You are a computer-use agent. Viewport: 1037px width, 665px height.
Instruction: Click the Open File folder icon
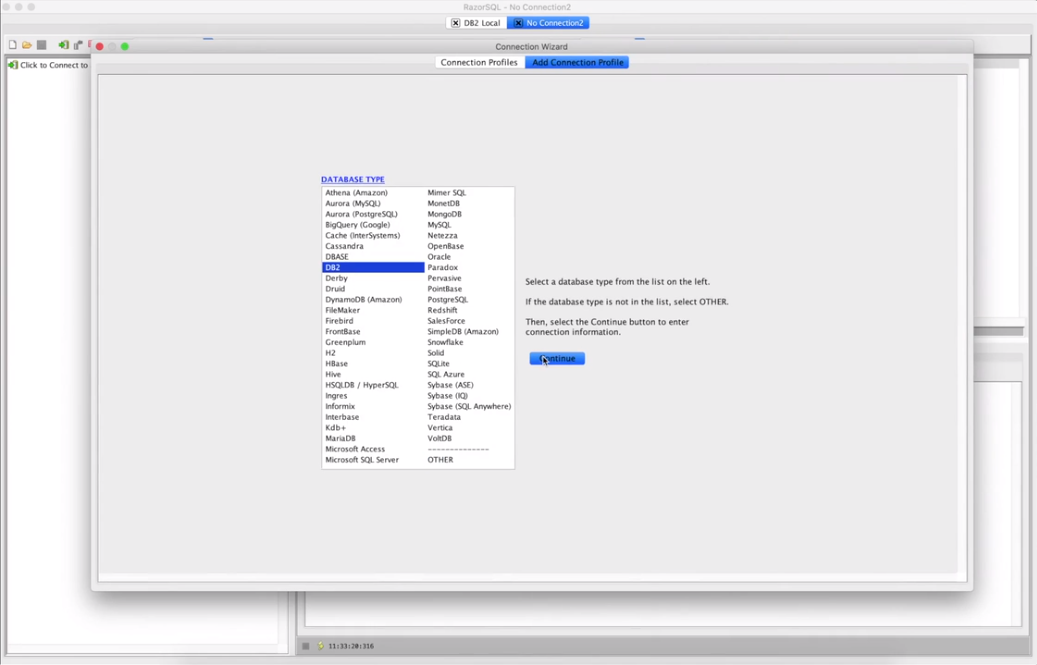pos(26,45)
